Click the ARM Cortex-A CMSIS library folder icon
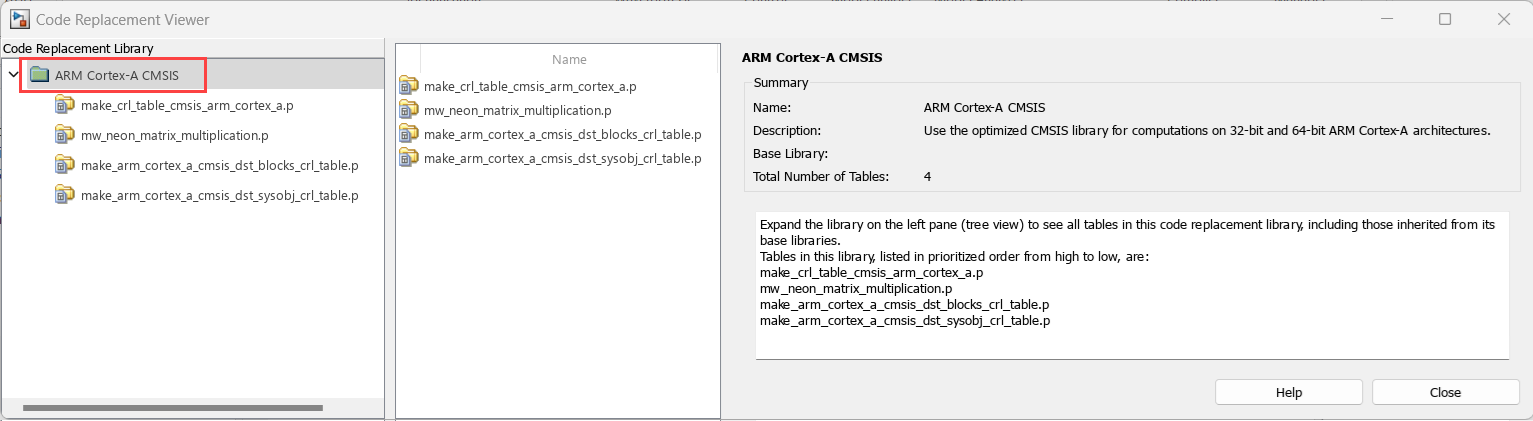This screenshot has width=1533, height=421. (x=39, y=75)
